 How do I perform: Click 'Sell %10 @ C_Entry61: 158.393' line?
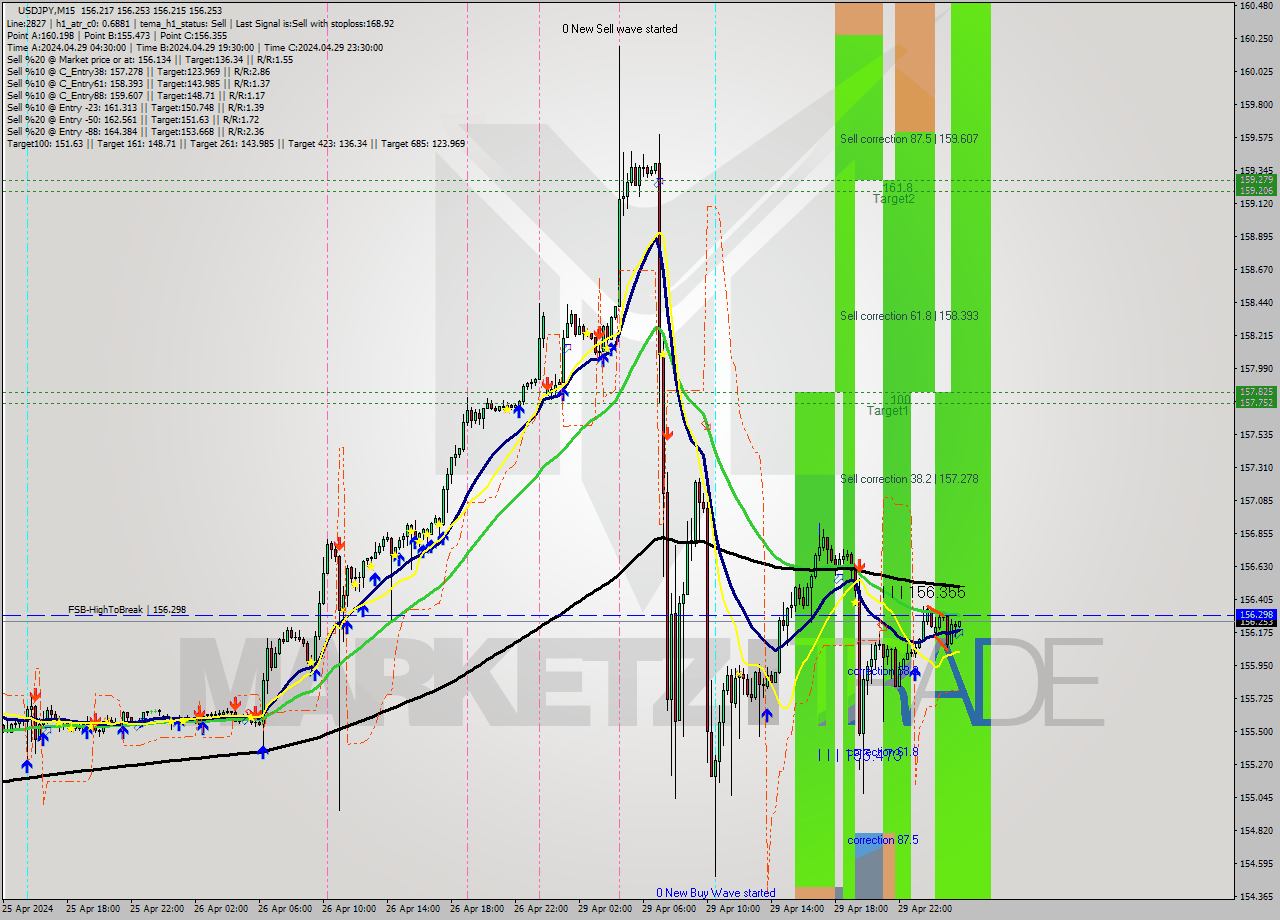click(138, 83)
